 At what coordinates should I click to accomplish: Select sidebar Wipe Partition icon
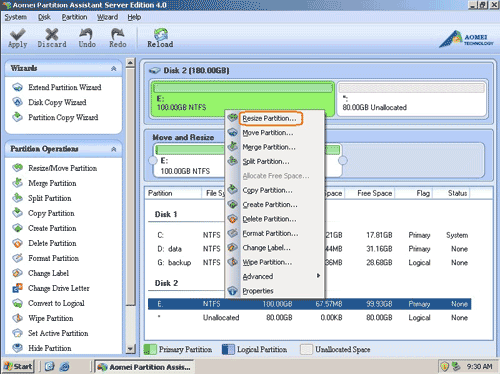click(x=17, y=318)
